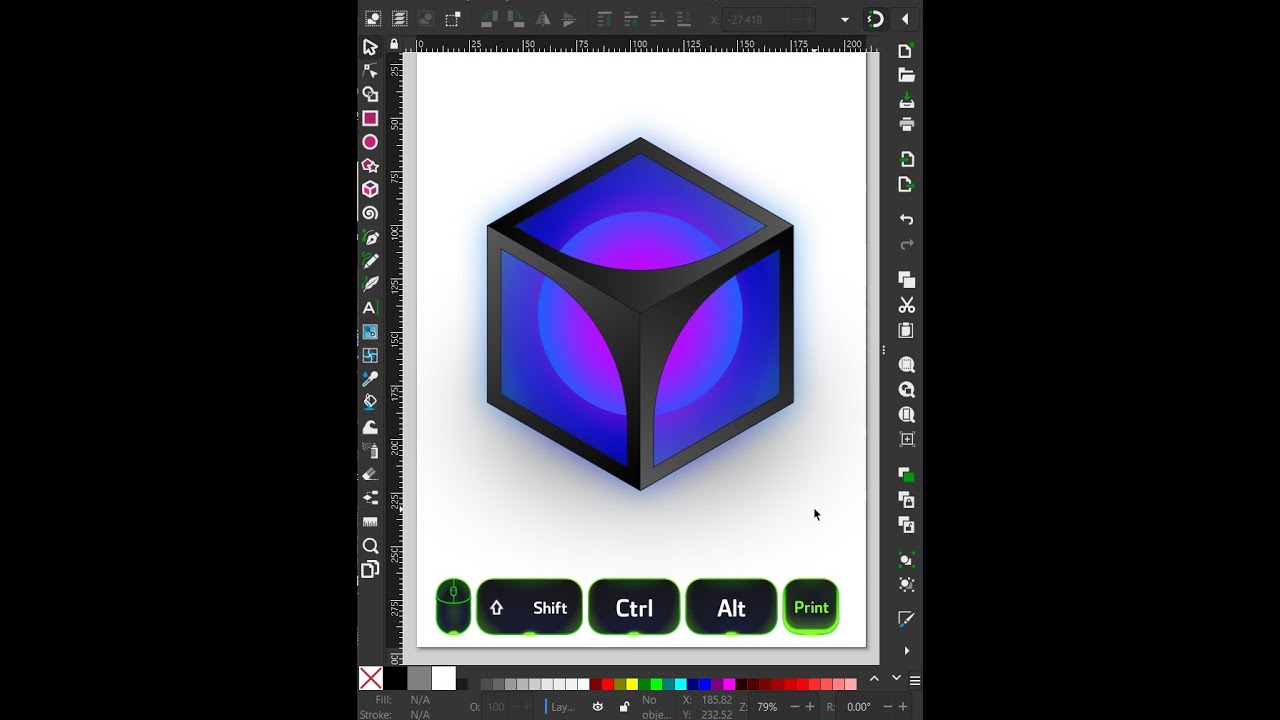This screenshot has width=1280, height=720.
Task: Increase zoom with the plus button
Action: [x=810, y=707]
